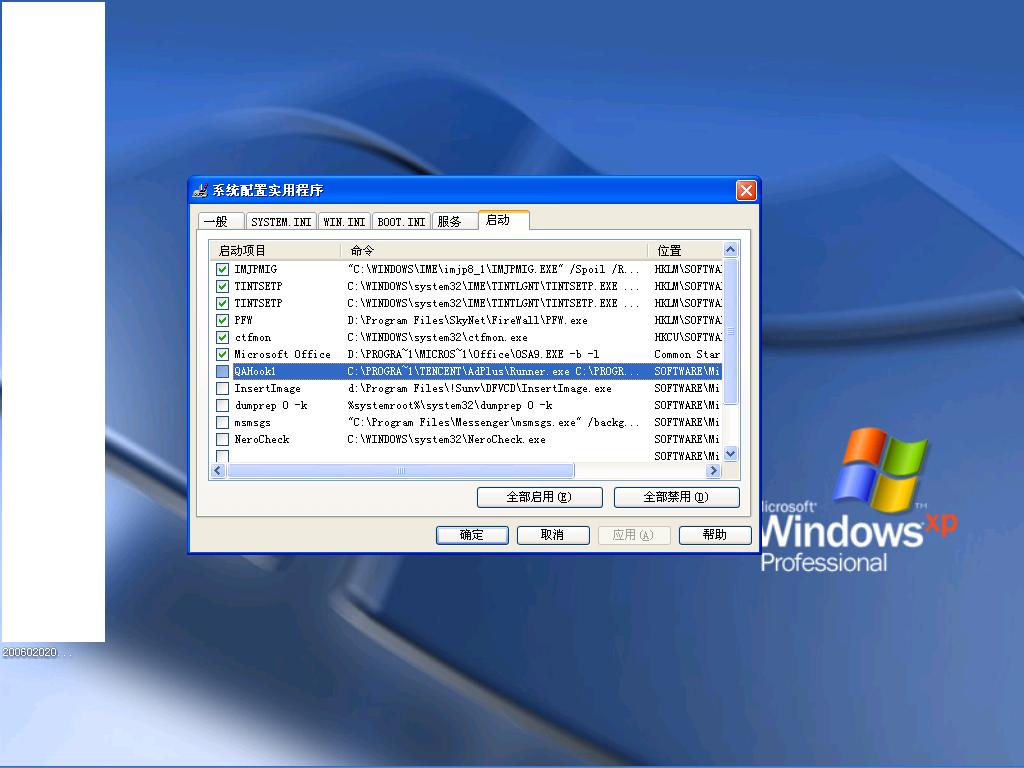Click the 应用 button

pos(634,535)
